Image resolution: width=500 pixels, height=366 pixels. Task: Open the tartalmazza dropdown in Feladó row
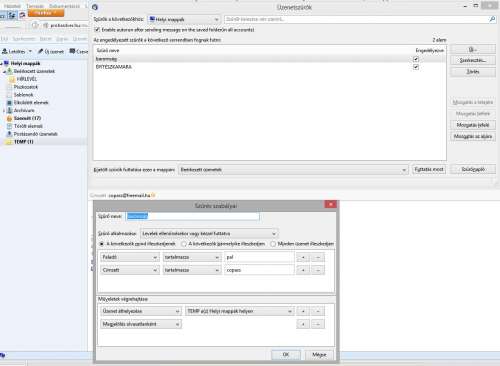[192, 257]
